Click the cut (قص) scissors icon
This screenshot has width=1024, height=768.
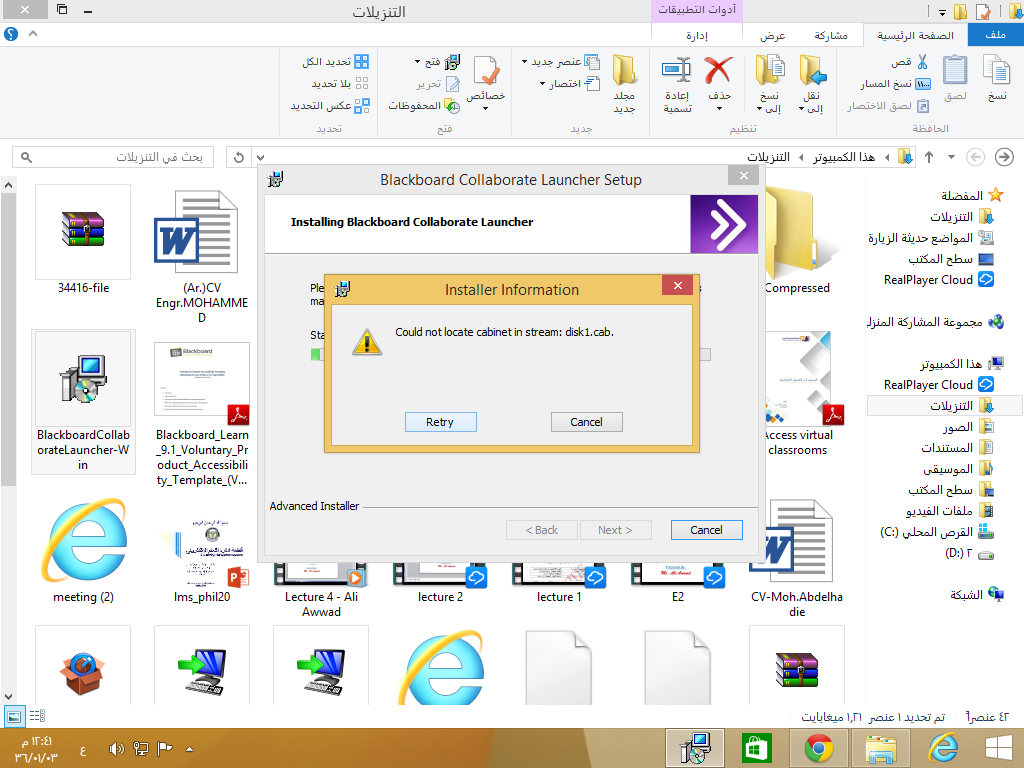click(922, 62)
